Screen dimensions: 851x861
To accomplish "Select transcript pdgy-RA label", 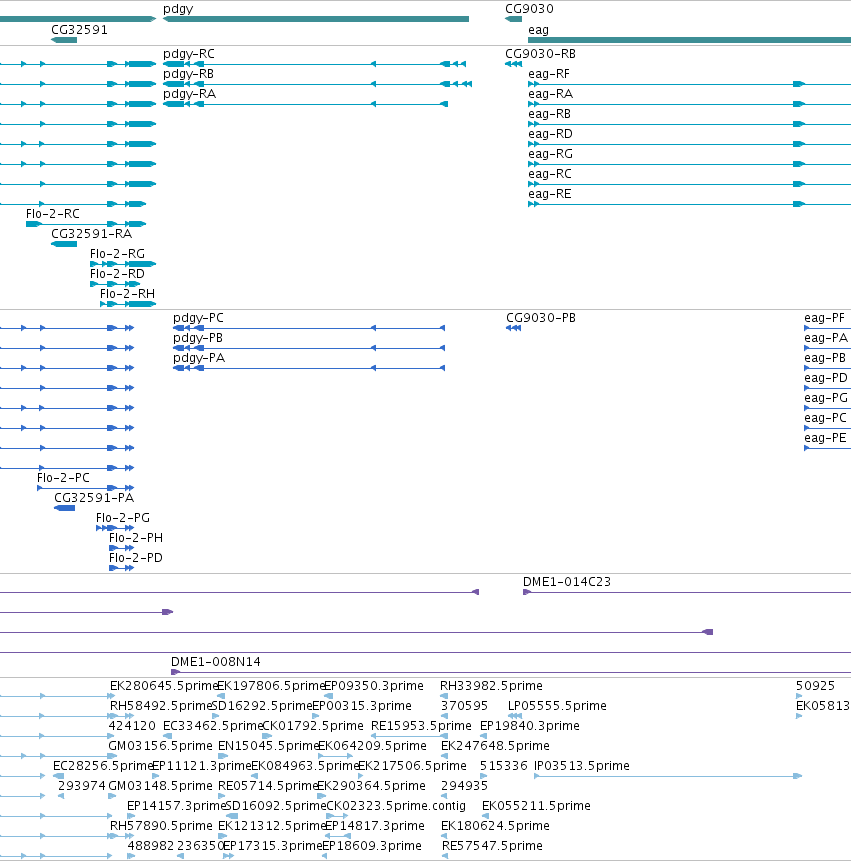I will [189, 94].
